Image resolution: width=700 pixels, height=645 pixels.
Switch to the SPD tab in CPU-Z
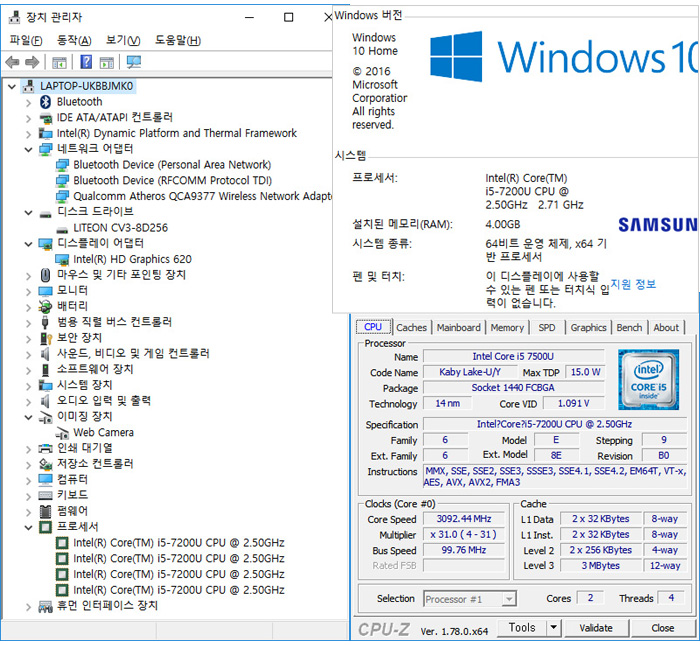pyautogui.click(x=547, y=328)
